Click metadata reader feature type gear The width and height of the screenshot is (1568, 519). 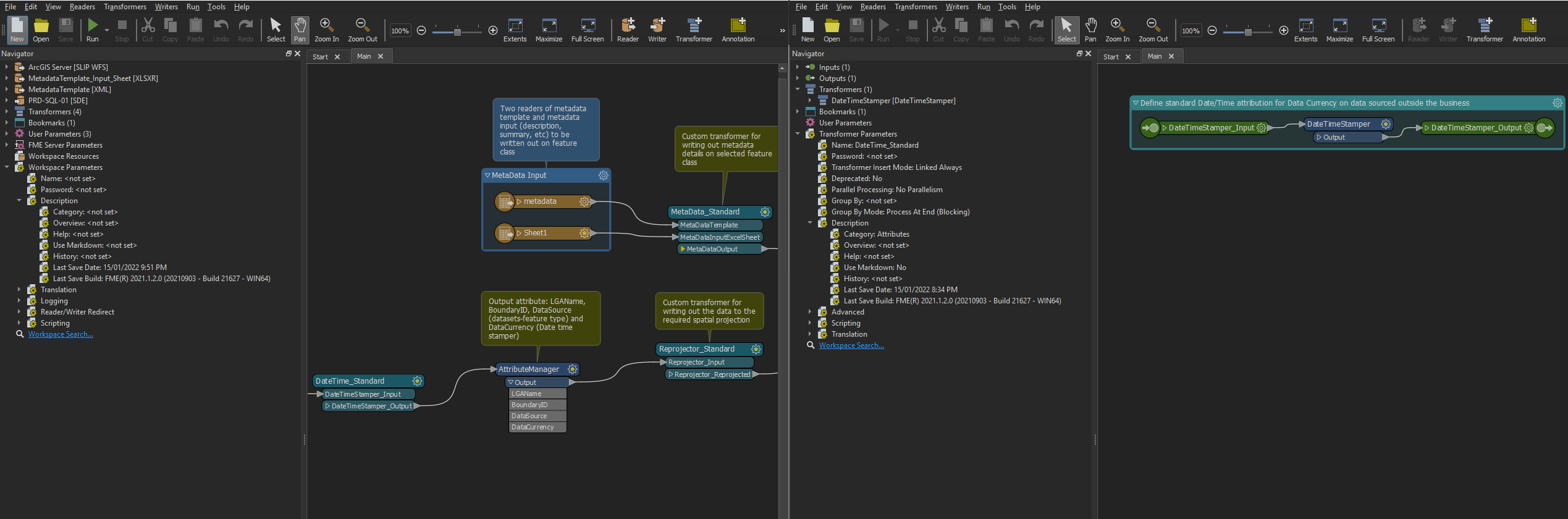[584, 201]
